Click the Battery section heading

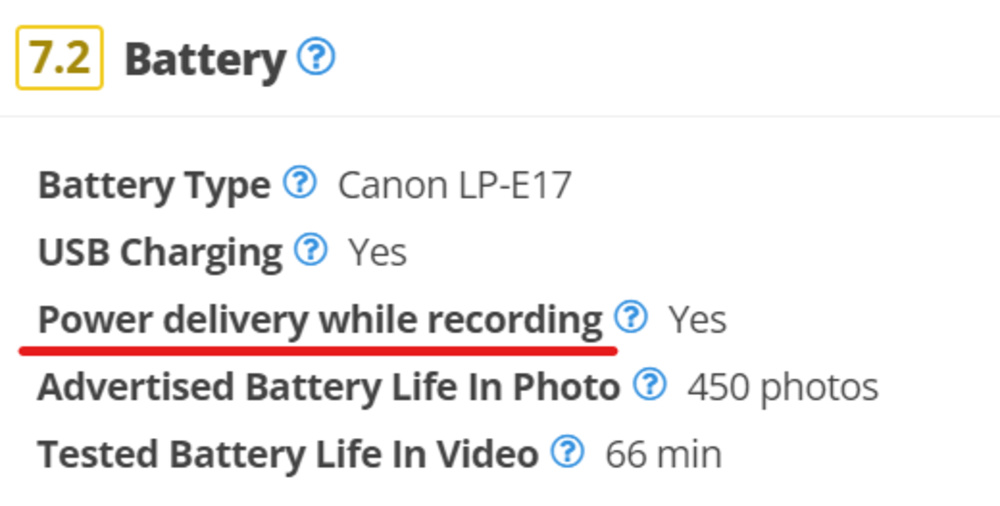coord(205,60)
